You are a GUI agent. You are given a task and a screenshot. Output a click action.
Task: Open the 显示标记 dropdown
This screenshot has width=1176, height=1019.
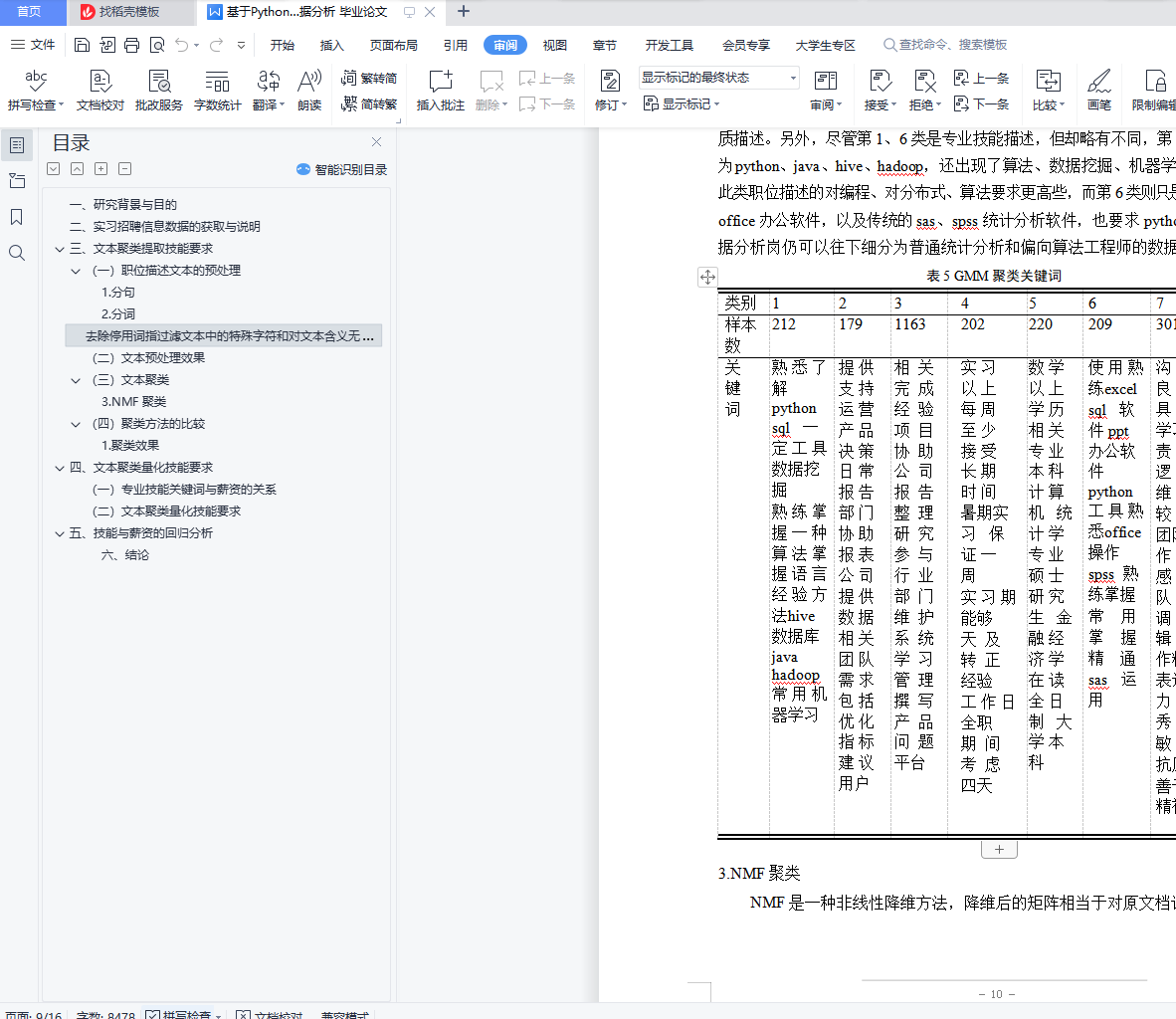point(682,103)
